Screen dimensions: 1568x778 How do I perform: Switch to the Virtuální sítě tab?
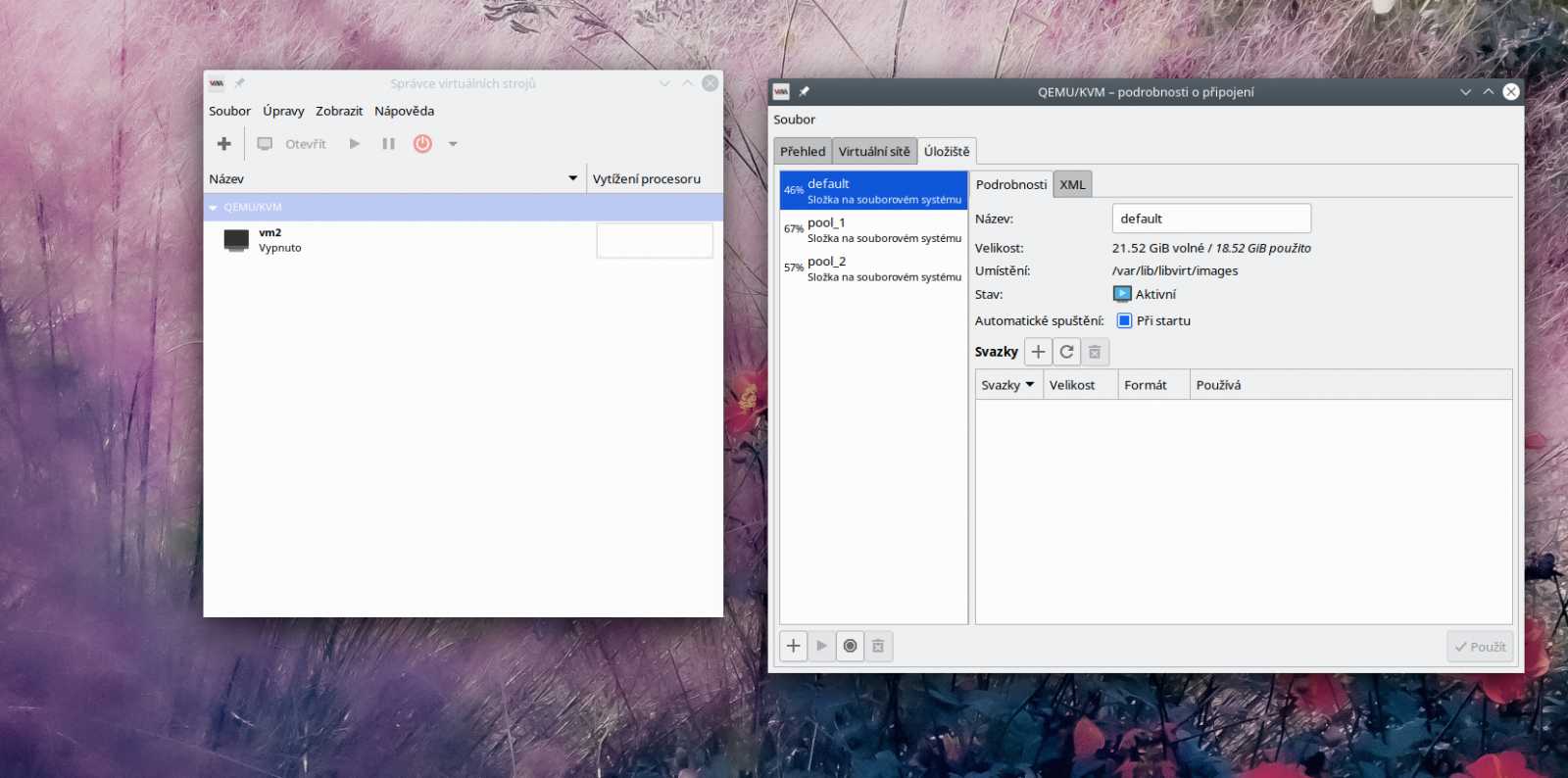pyautogui.click(x=874, y=151)
